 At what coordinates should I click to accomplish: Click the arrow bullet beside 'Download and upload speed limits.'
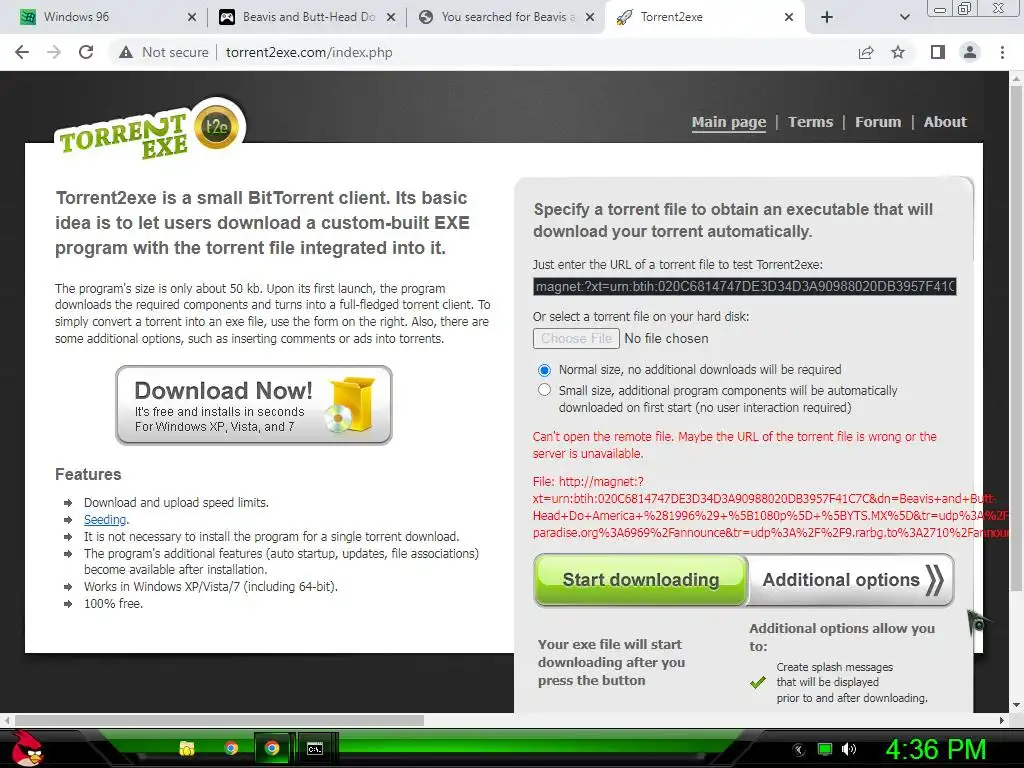point(68,503)
